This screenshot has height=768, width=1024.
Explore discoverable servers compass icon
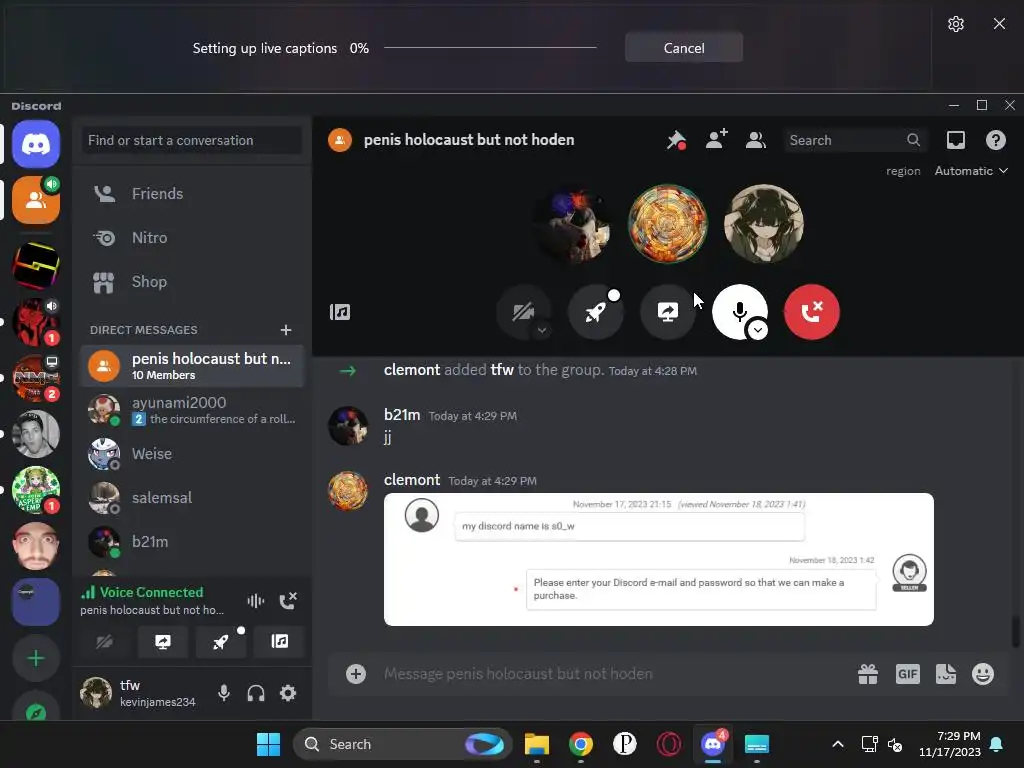pyautogui.click(x=36, y=707)
